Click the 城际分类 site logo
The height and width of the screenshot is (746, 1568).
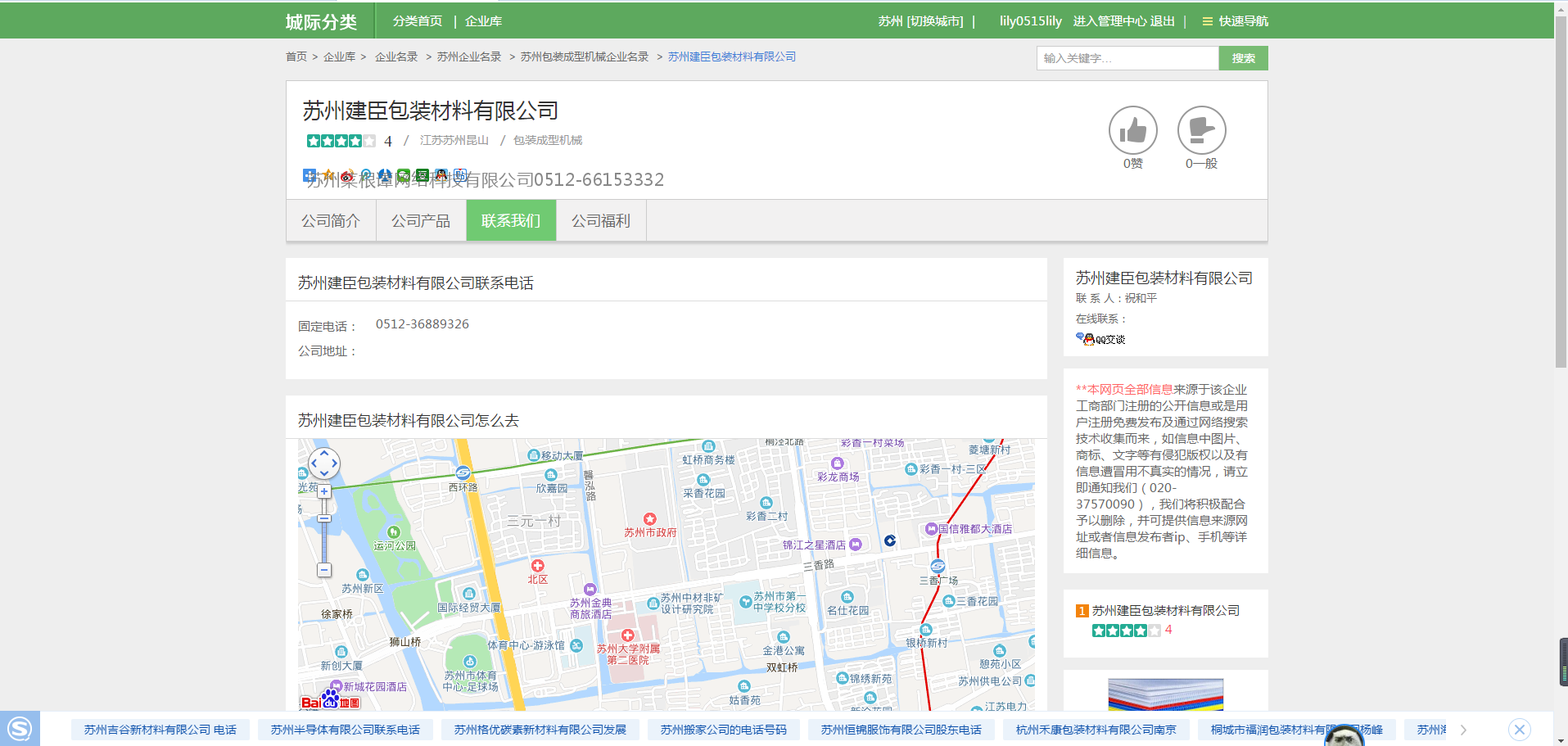tap(321, 22)
